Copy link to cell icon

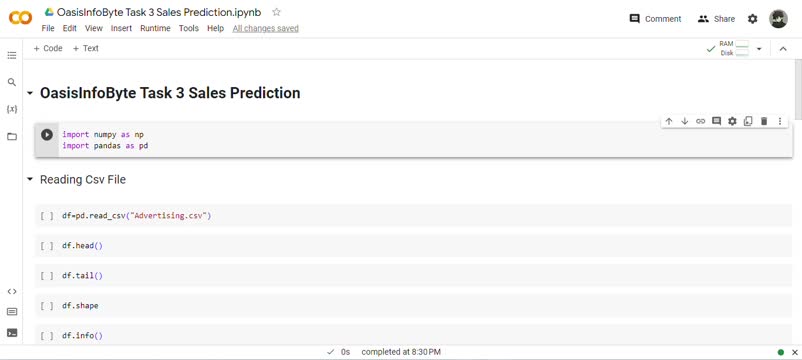click(700, 121)
